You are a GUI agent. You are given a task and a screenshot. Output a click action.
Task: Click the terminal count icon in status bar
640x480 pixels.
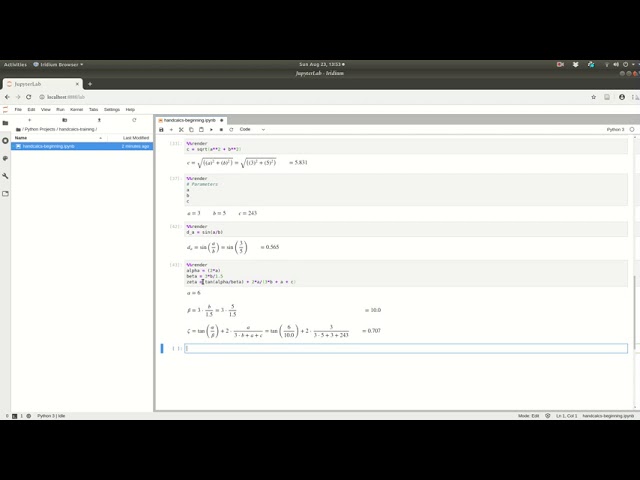click(x=15, y=416)
